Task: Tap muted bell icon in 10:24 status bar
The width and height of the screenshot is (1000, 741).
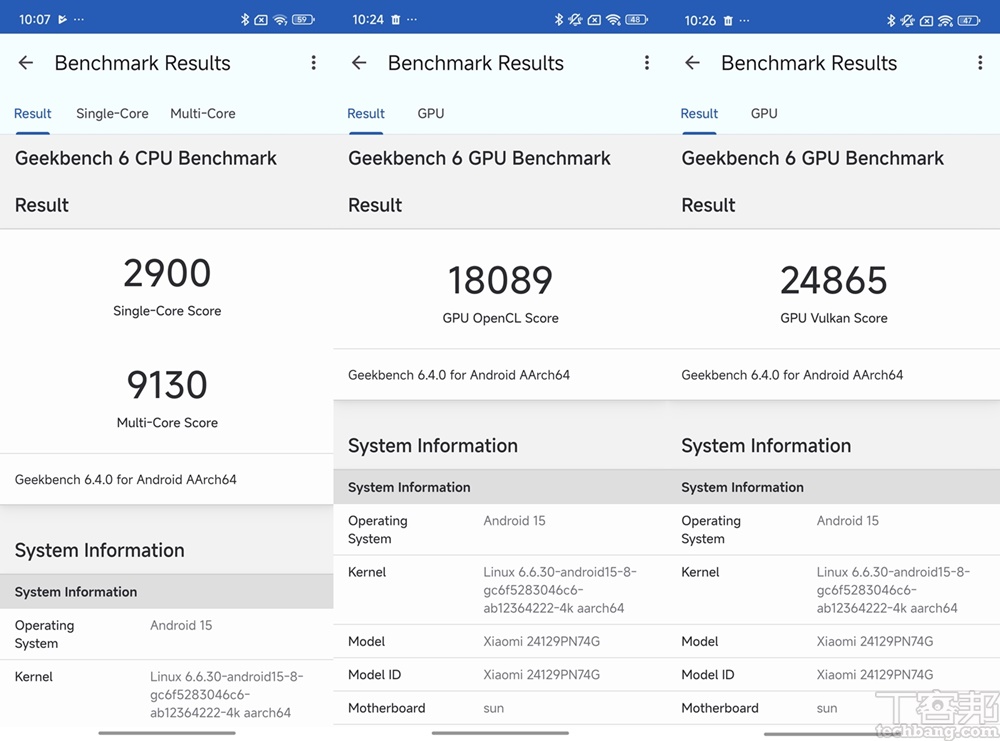Action: coord(575,20)
